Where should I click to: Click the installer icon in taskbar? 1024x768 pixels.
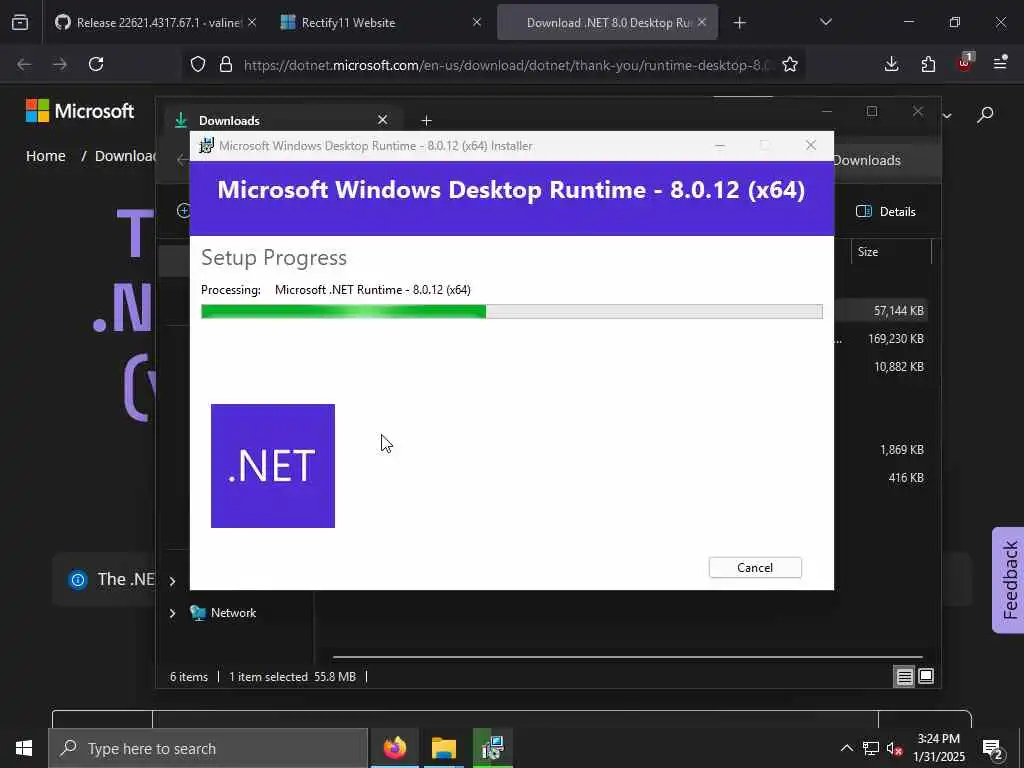[492, 748]
